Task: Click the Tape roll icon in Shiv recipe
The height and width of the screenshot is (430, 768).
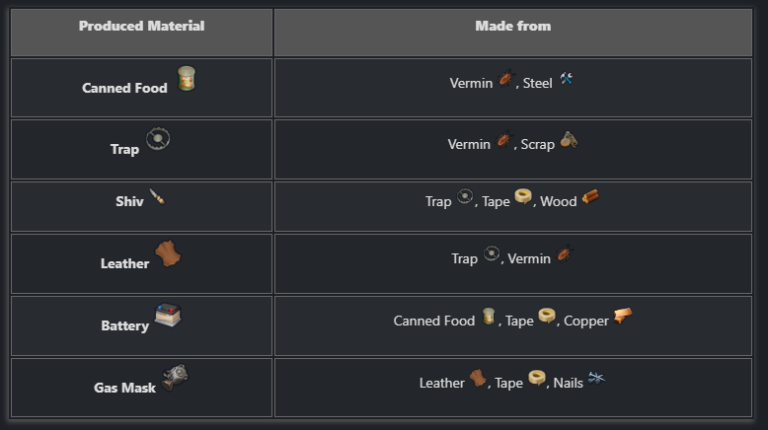Action: 523,198
